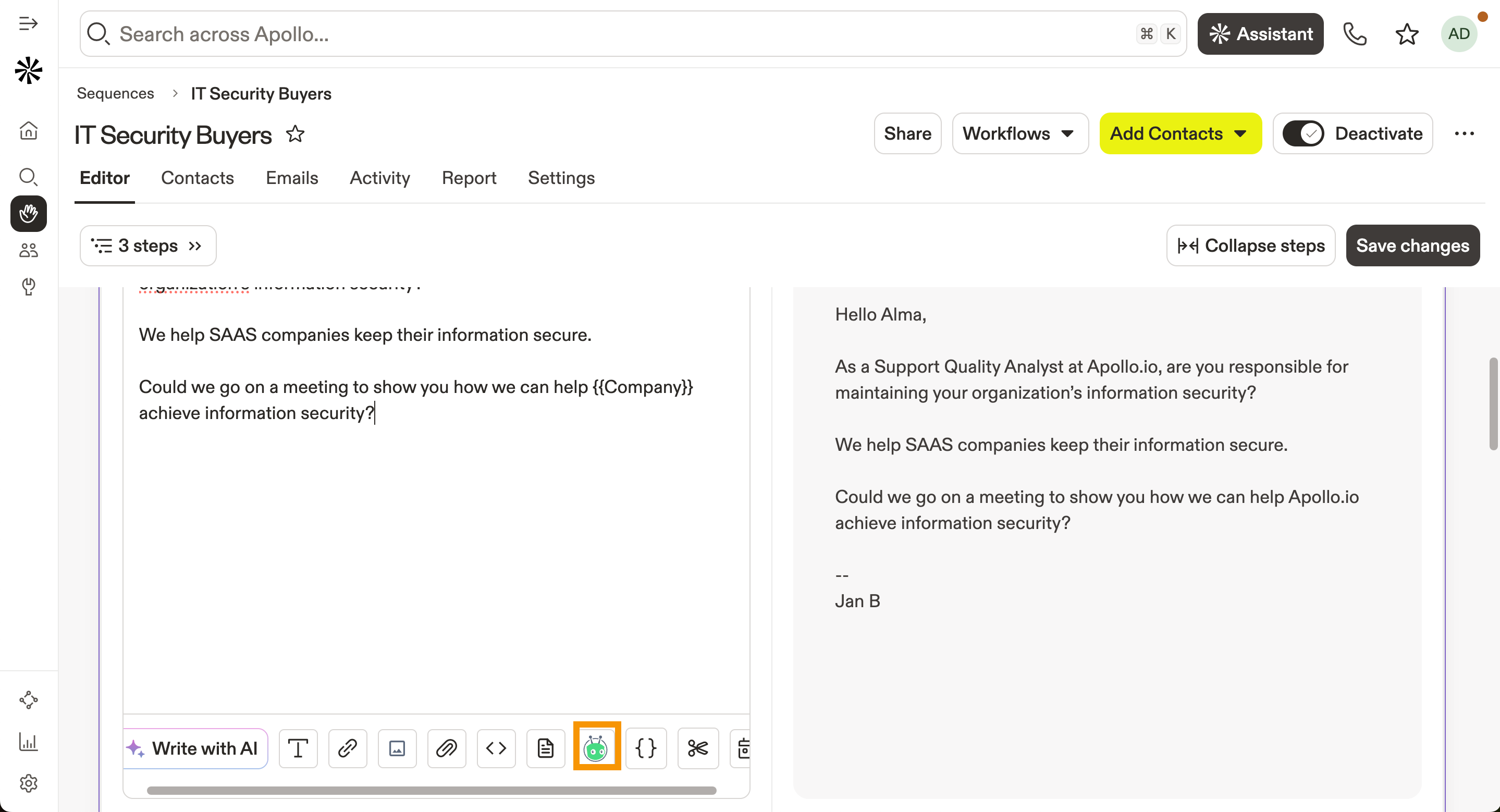Insert a link using the link icon
The width and height of the screenshot is (1500, 812).
pyautogui.click(x=347, y=748)
